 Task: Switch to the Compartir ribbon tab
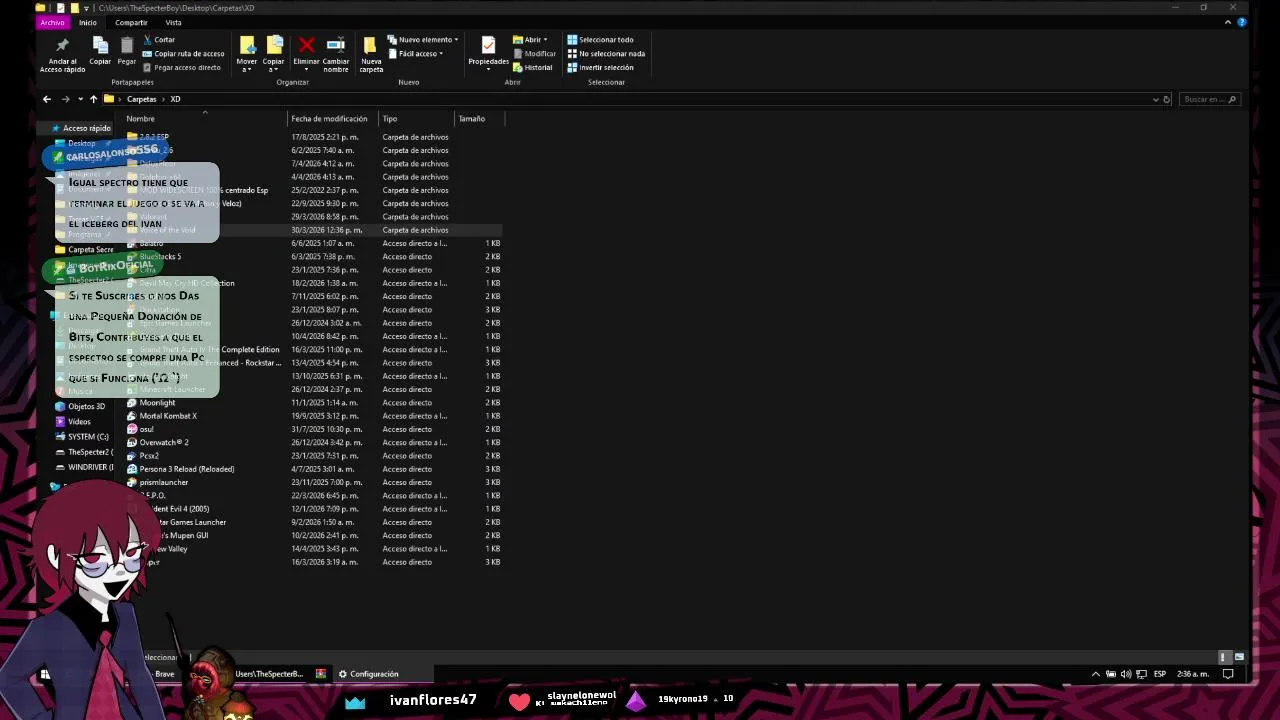131,22
